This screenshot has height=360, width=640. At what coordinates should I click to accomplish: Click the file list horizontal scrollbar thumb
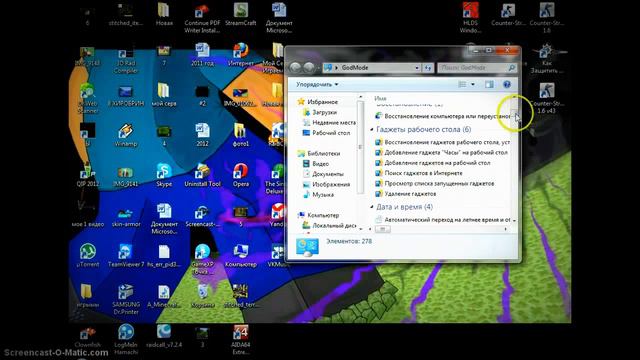pos(382,229)
